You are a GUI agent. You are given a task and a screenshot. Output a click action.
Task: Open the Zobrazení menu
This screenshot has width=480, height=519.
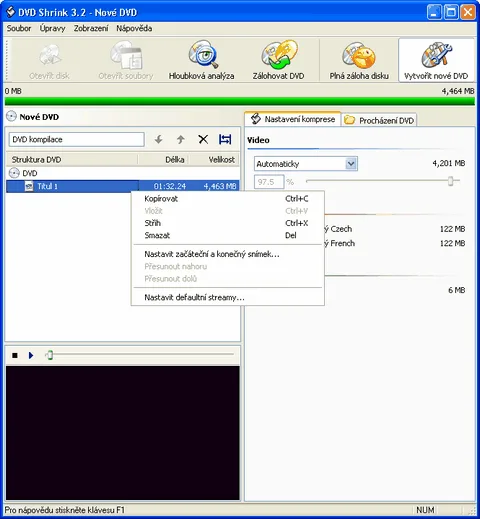pyautogui.click(x=91, y=29)
